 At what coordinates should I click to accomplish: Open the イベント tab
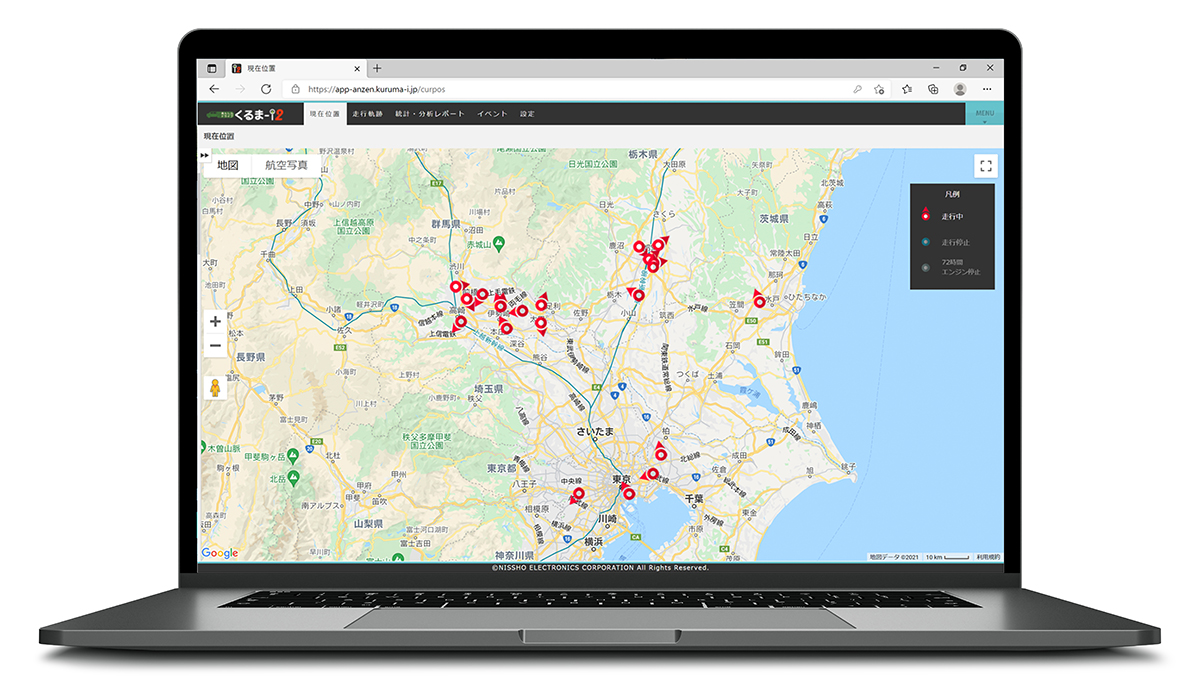493,114
